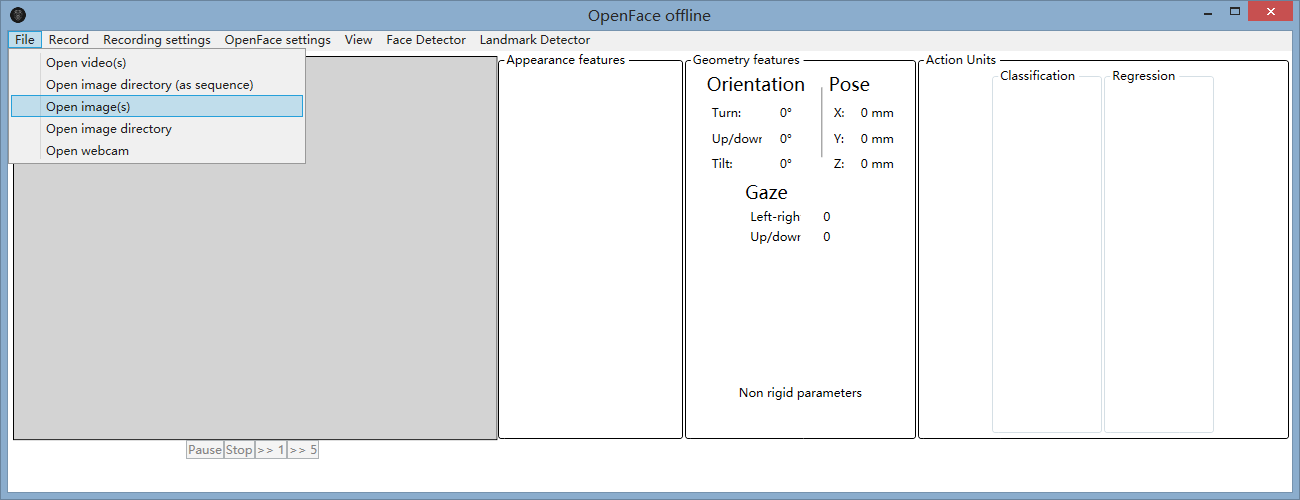Click the Orientation heading

coord(756,85)
